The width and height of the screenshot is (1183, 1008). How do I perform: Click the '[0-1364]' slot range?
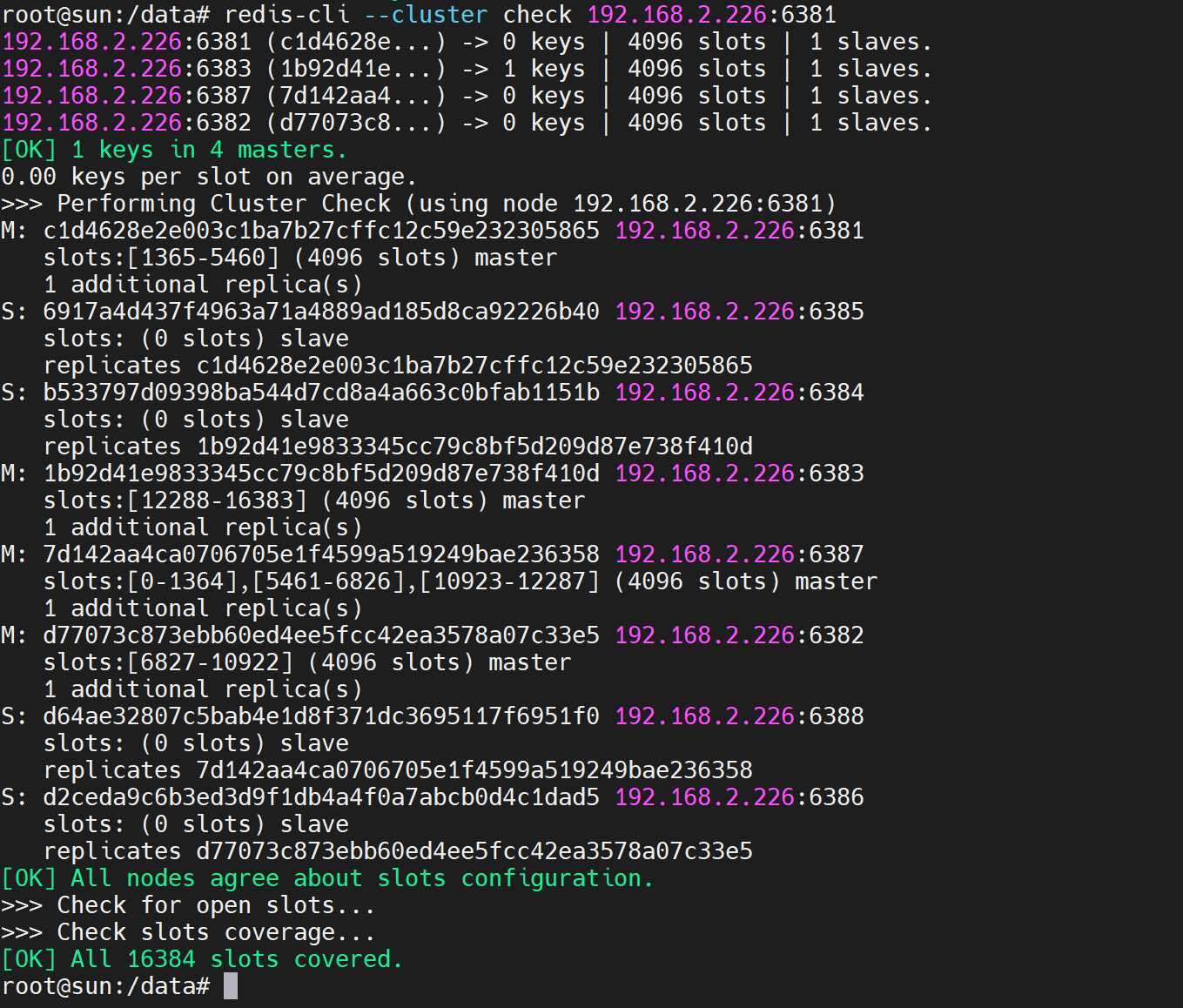(182, 581)
